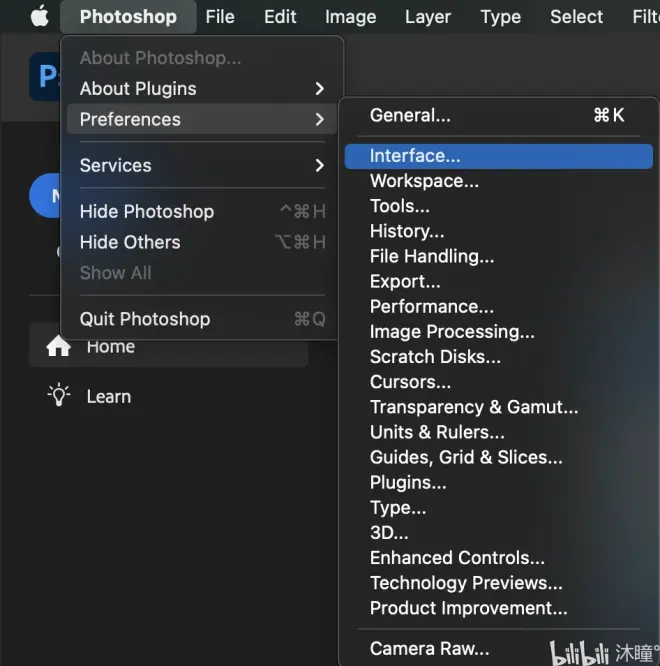Open Product Improvement preferences
660x666 pixels.
(499, 608)
